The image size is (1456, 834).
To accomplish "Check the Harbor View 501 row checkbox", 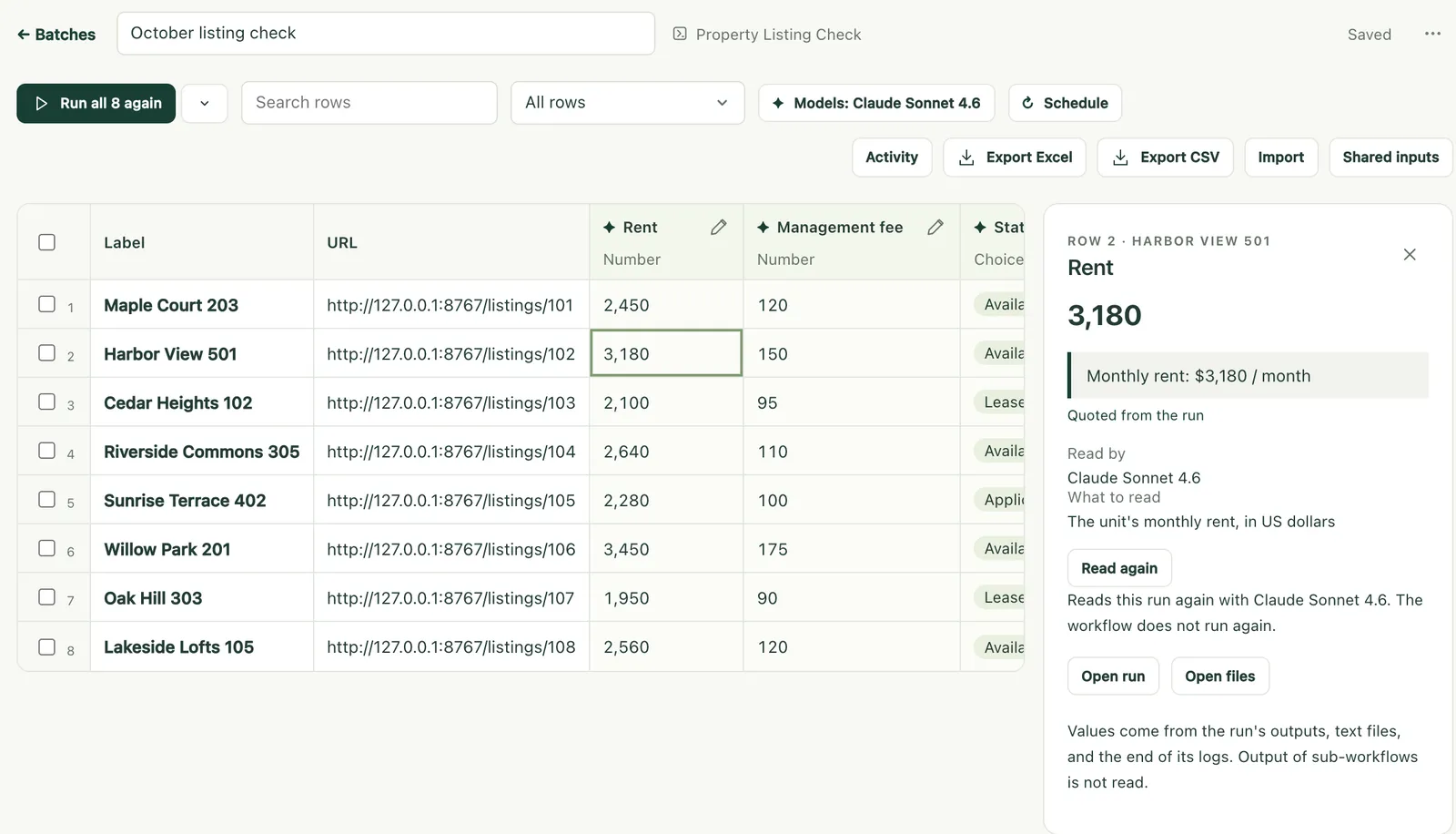I will 47,352.
